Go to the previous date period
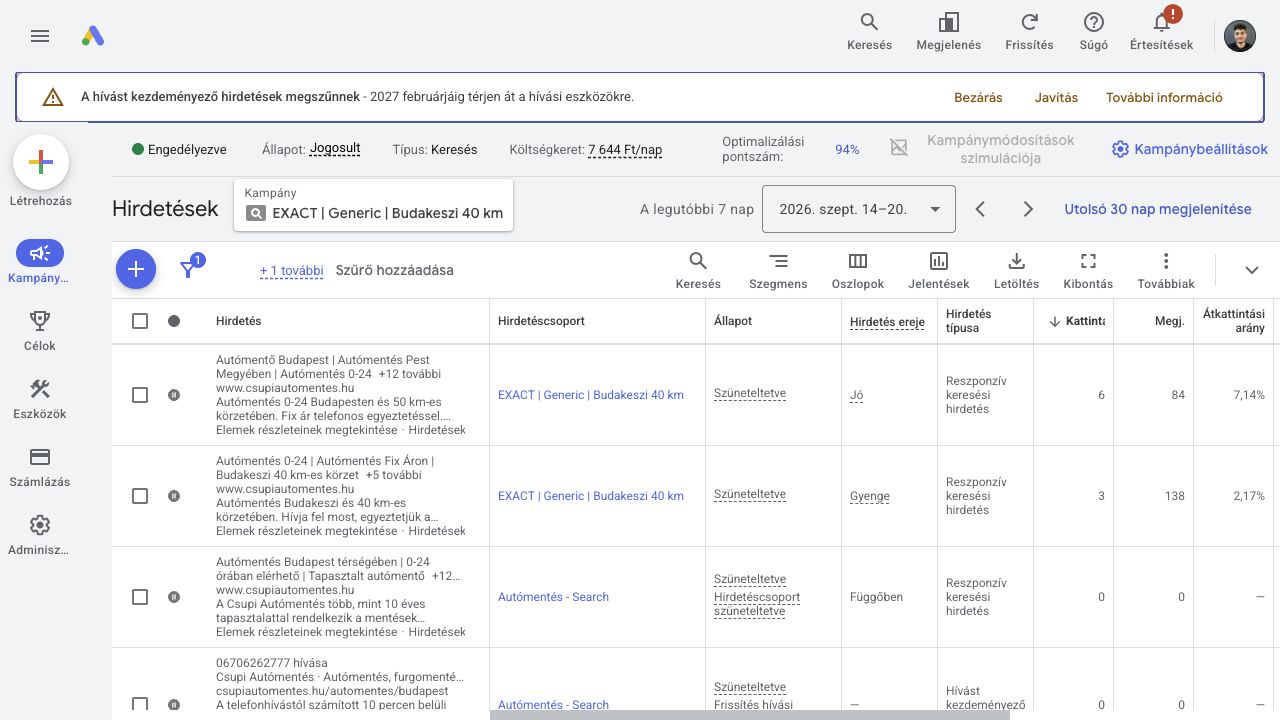1280x720 pixels. coord(981,209)
